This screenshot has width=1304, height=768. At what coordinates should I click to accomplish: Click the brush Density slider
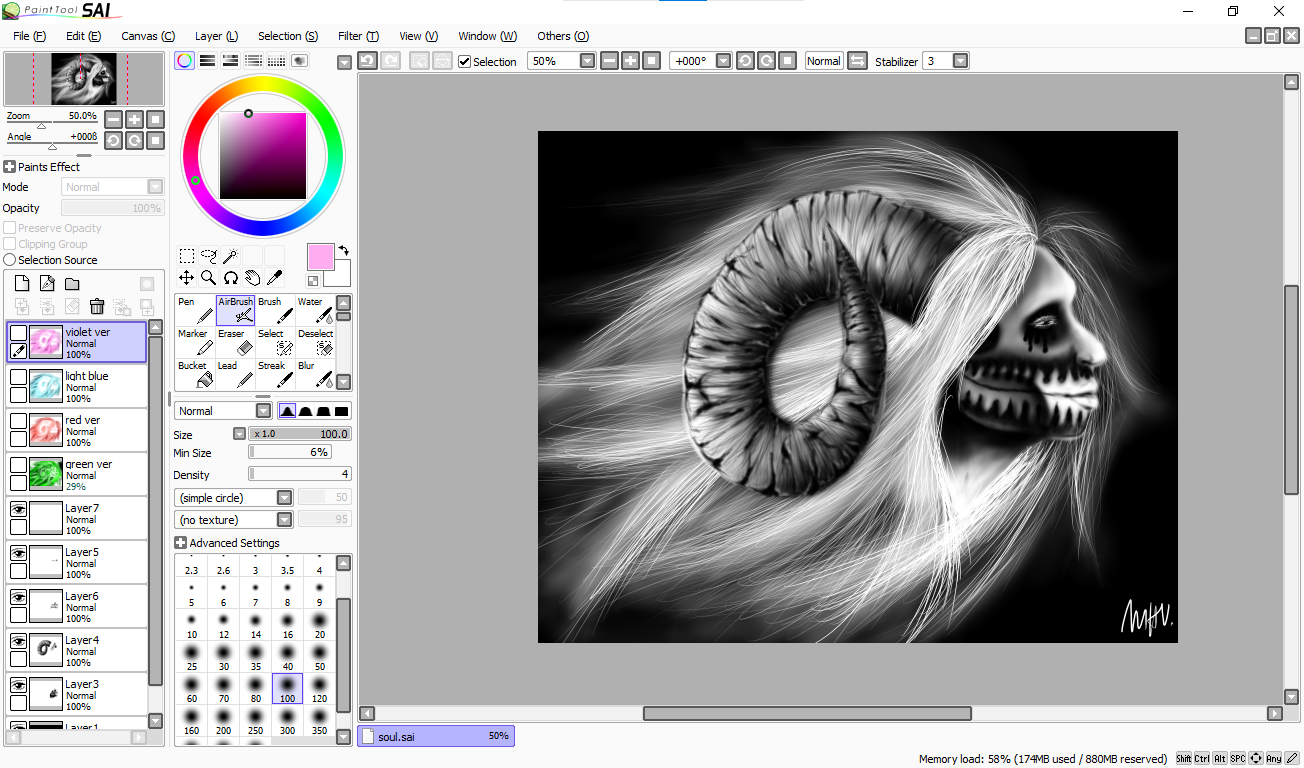(300, 474)
